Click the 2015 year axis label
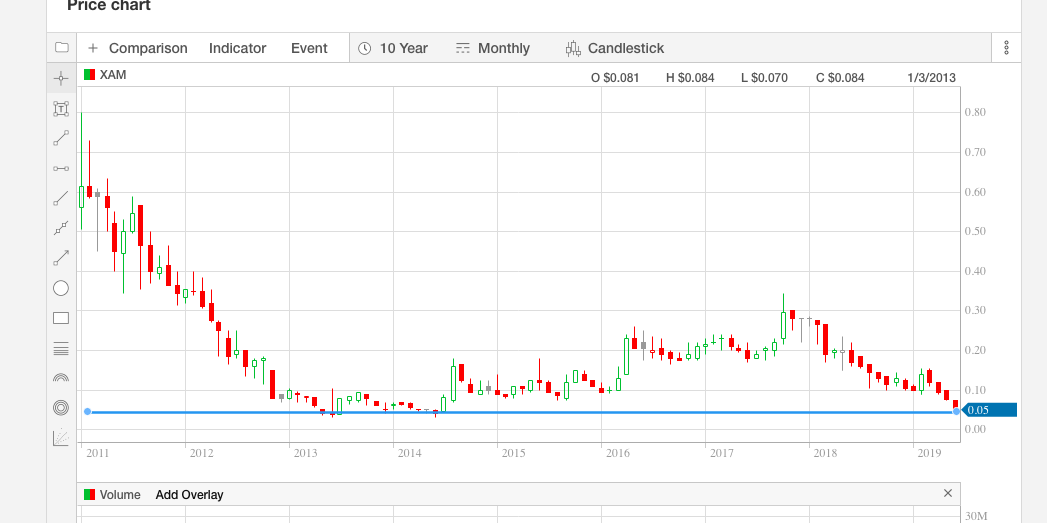Image resolution: width=1047 pixels, height=523 pixels. [x=513, y=454]
